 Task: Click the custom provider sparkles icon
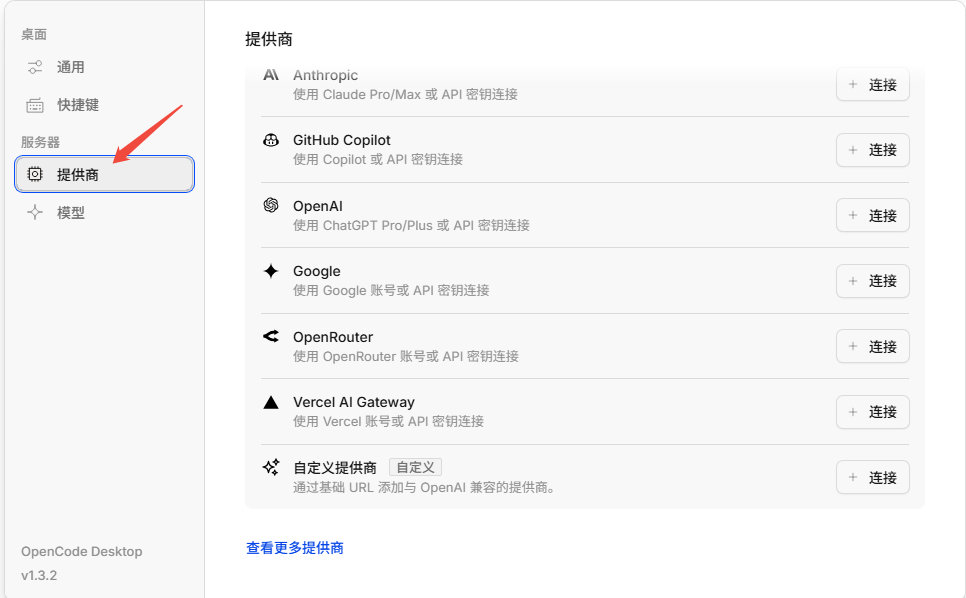pos(271,467)
